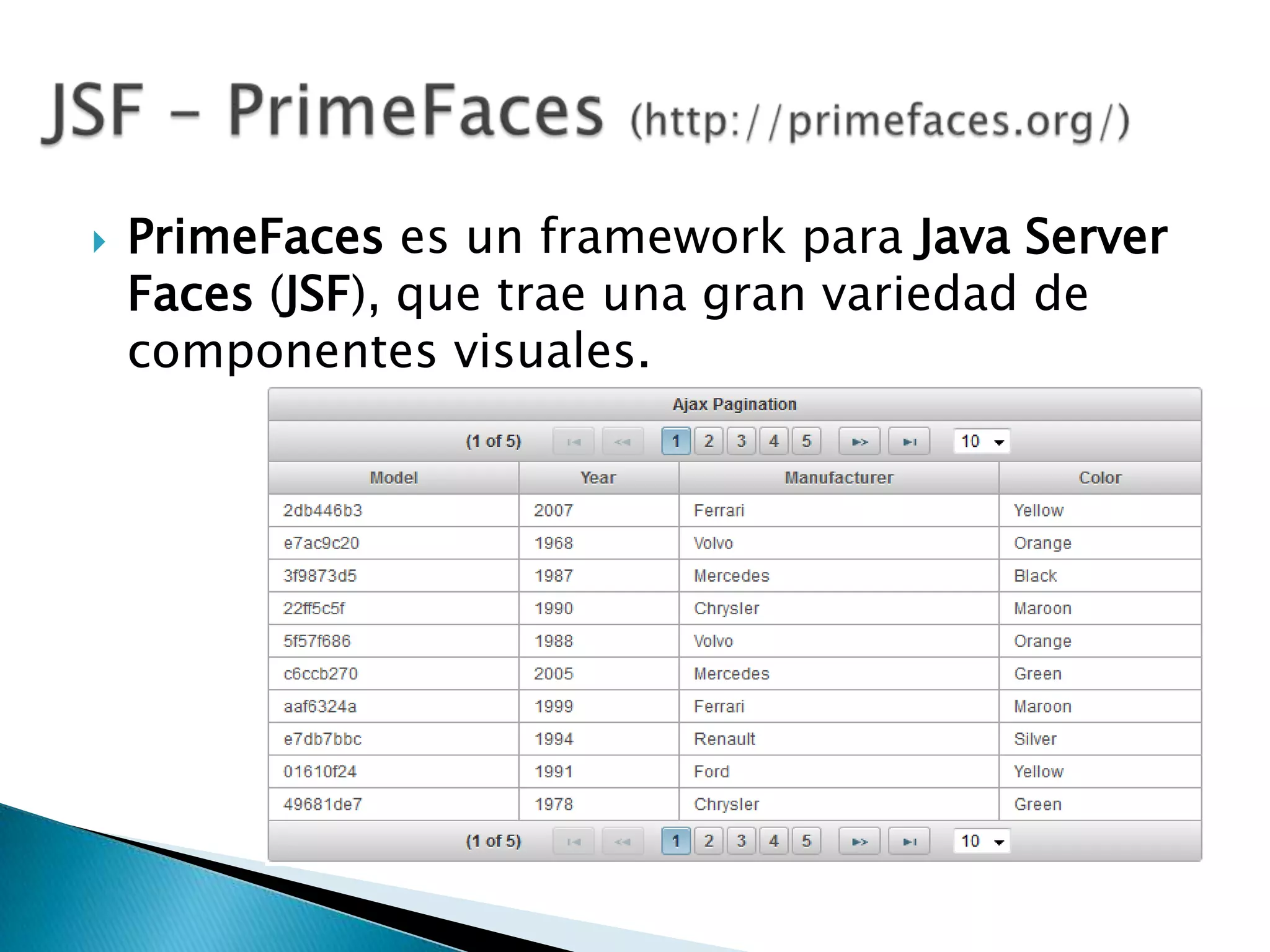Click (1 of 5) in bottom paginator
The width and height of the screenshot is (1270, 952).
[x=494, y=841]
